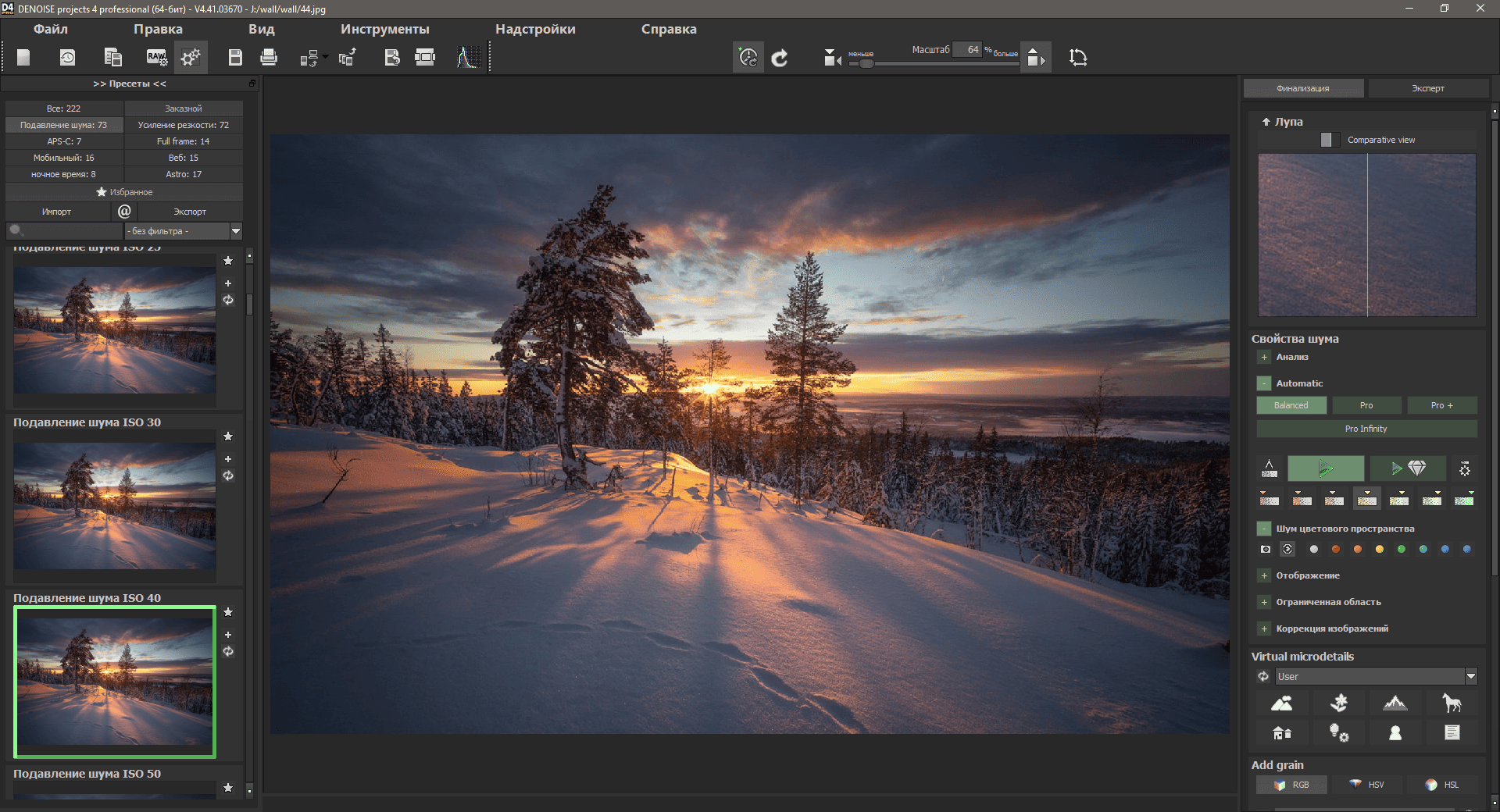This screenshot has width=1500, height=812.
Task: Switch to the Финализация tab
Action: (1303, 88)
